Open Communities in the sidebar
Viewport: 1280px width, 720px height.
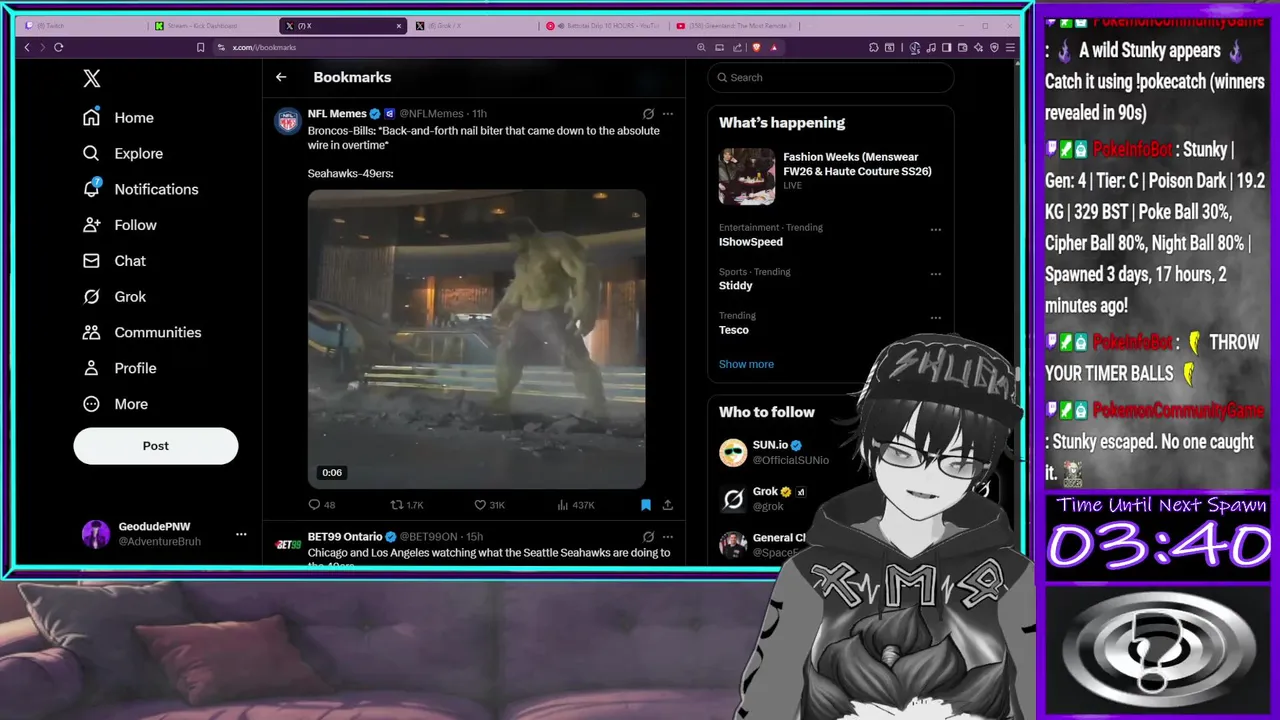tap(141, 332)
